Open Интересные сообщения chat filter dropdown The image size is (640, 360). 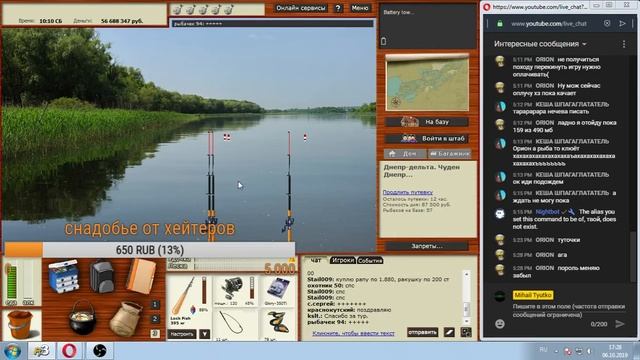pos(540,44)
